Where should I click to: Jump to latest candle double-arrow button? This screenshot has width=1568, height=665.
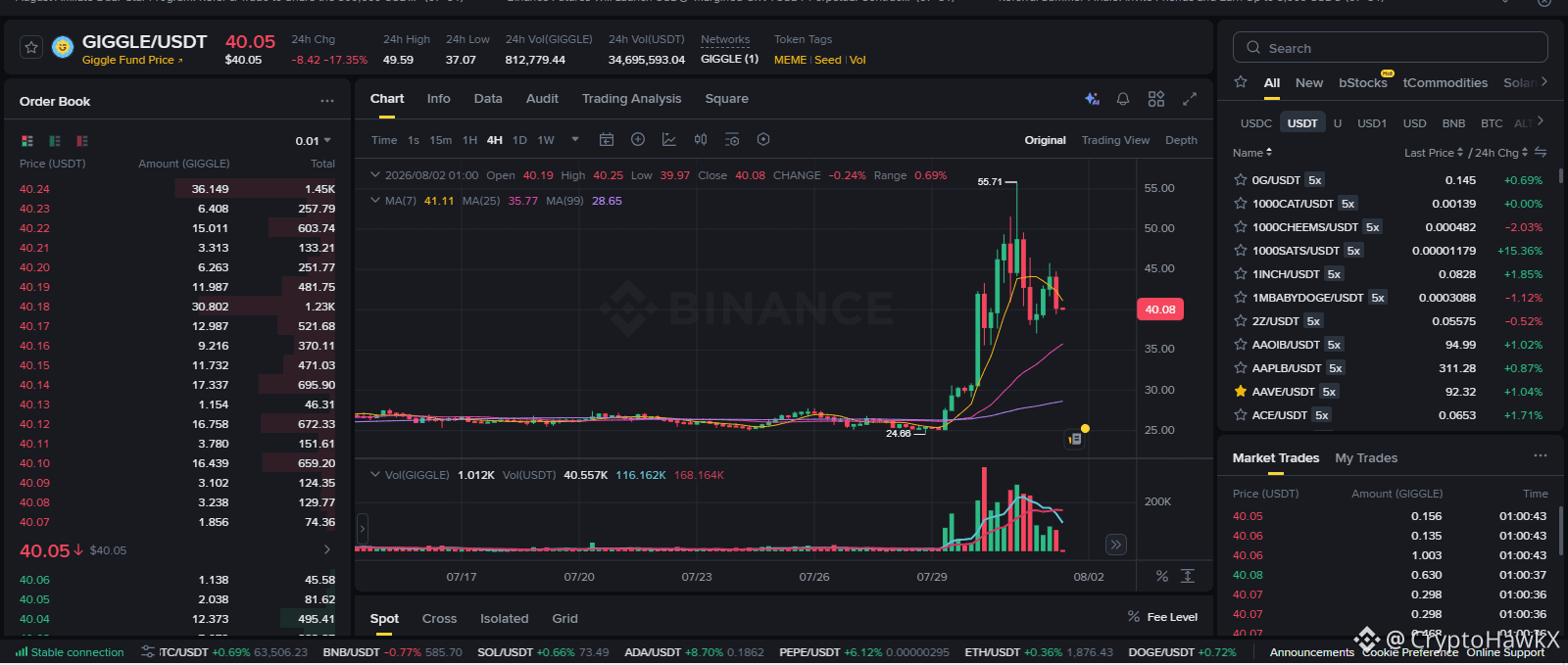click(1115, 545)
